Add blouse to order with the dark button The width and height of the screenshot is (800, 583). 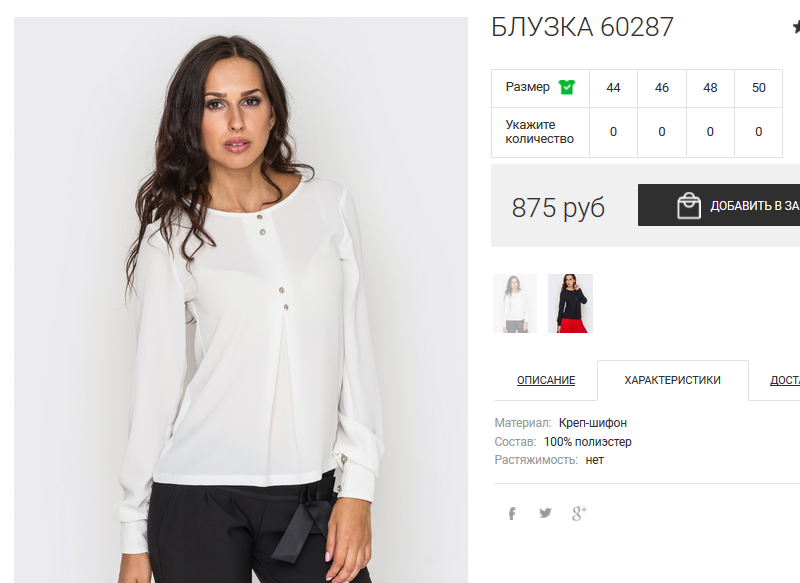pyautogui.click(x=719, y=205)
